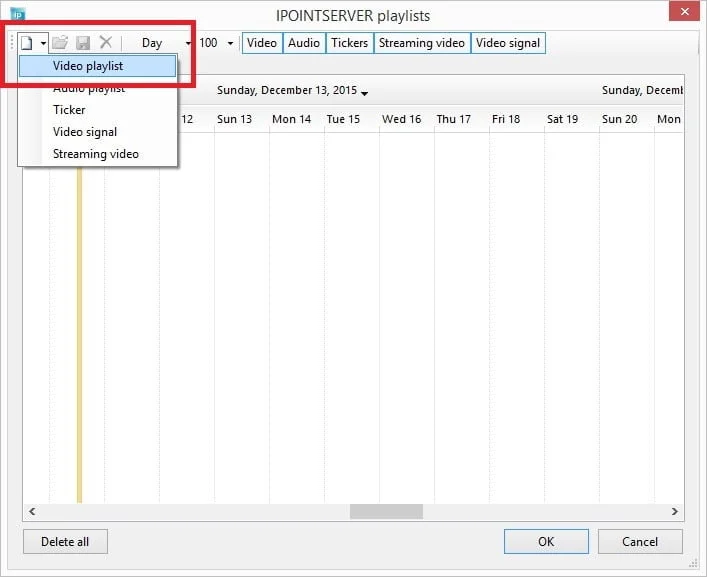The image size is (707, 577).
Task: Click the delete X toolbar icon
Action: [x=105, y=43]
